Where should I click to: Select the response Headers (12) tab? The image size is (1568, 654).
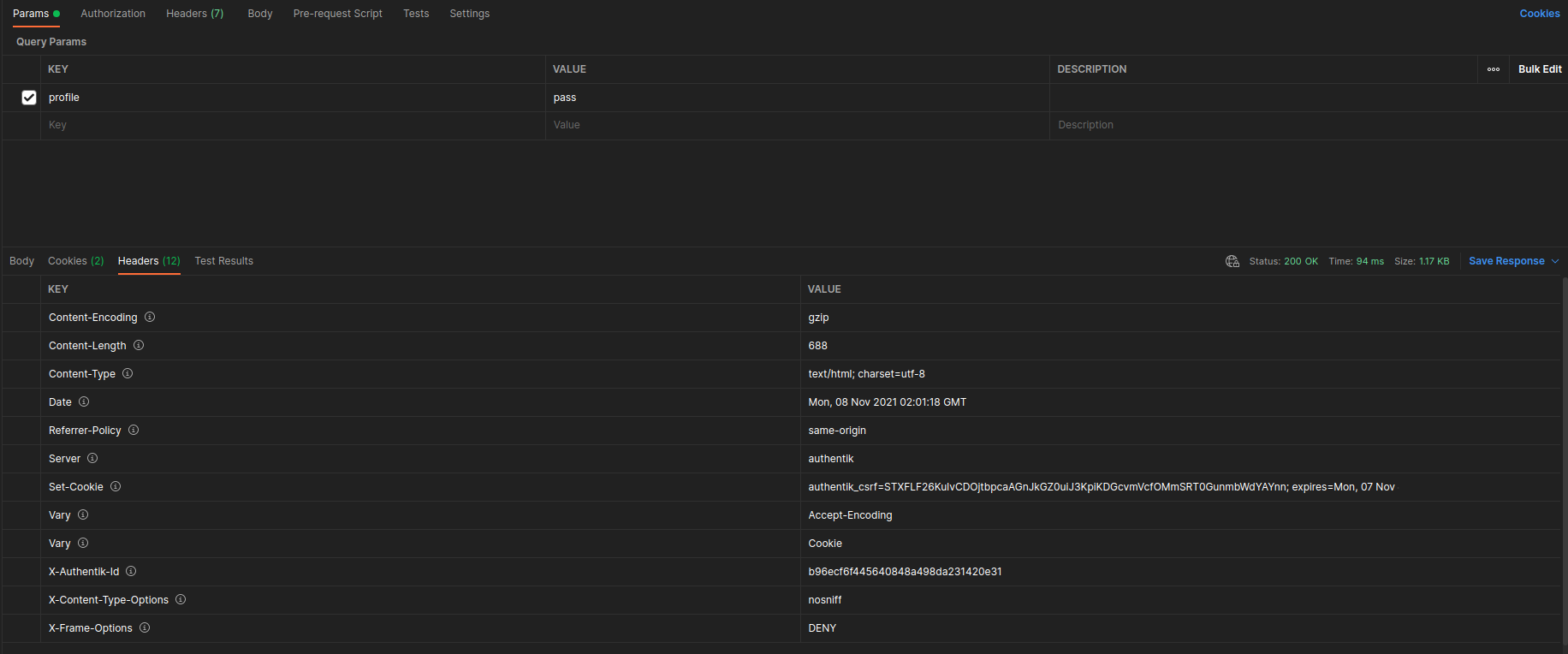(149, 261)
